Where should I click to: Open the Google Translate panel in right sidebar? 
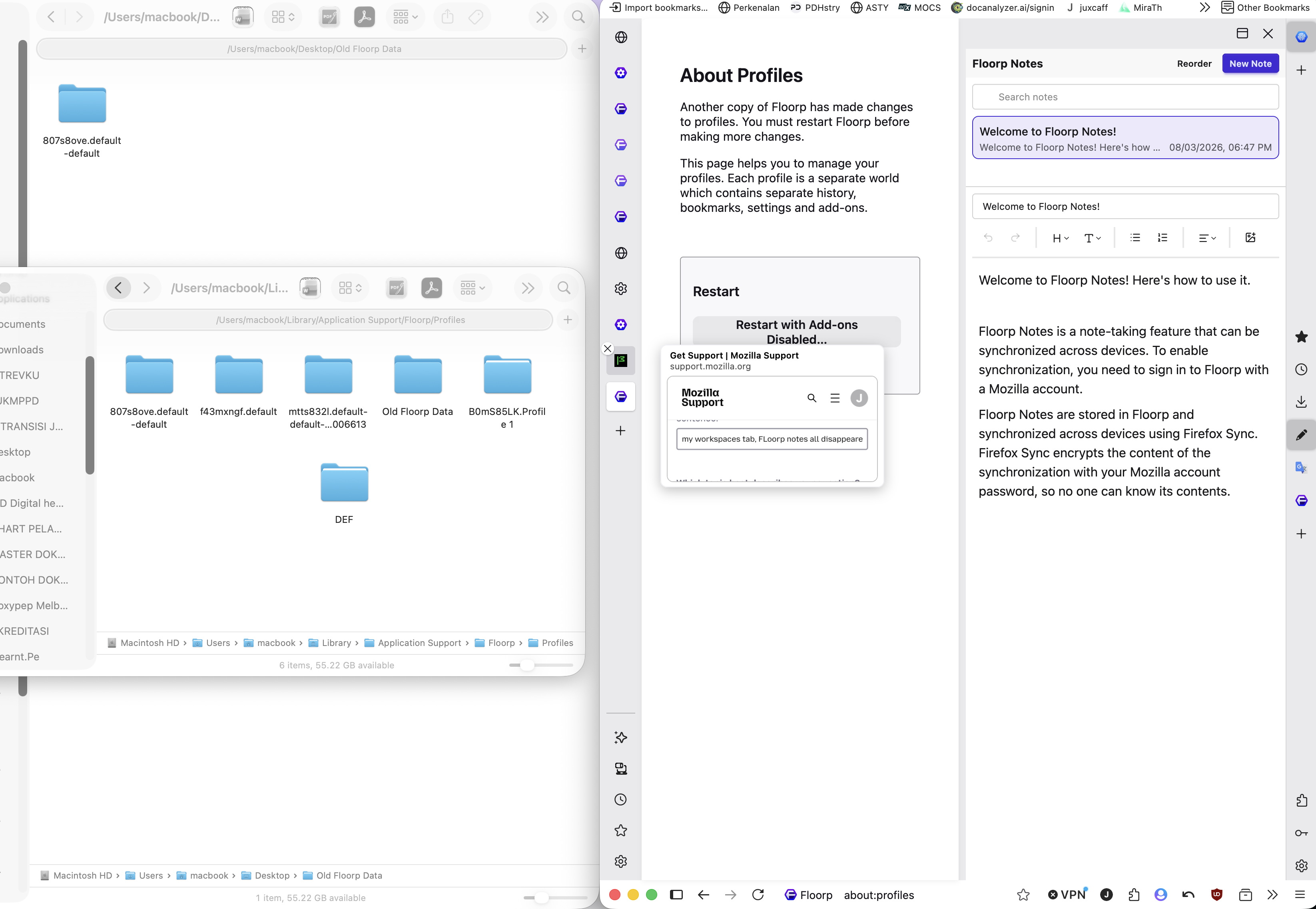1301,468
